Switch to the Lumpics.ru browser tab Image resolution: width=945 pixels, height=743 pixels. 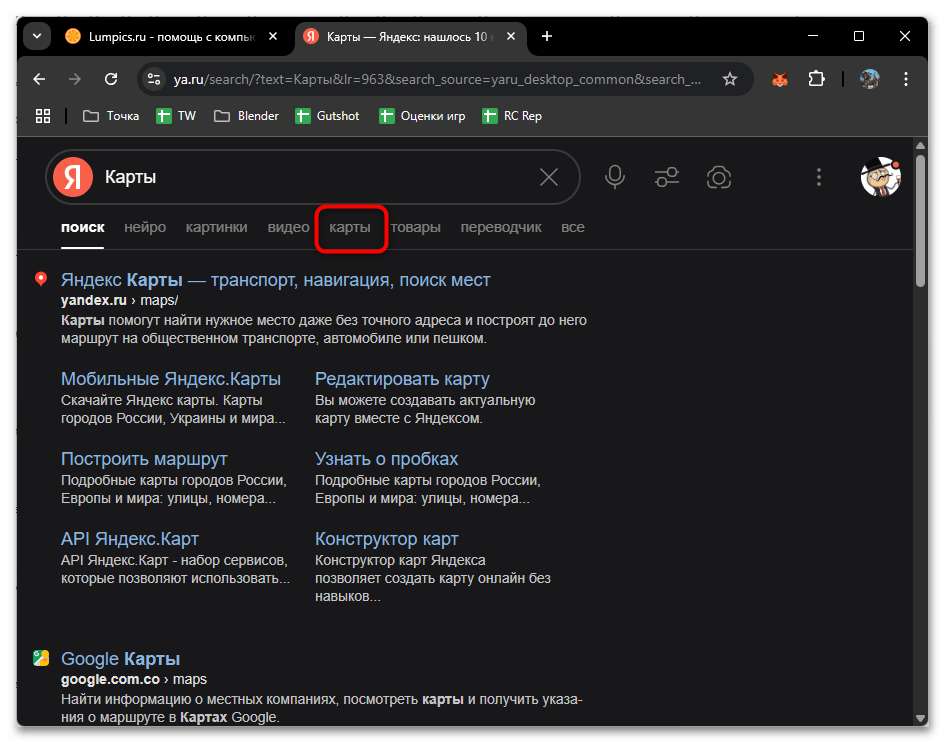coord(171,37)
